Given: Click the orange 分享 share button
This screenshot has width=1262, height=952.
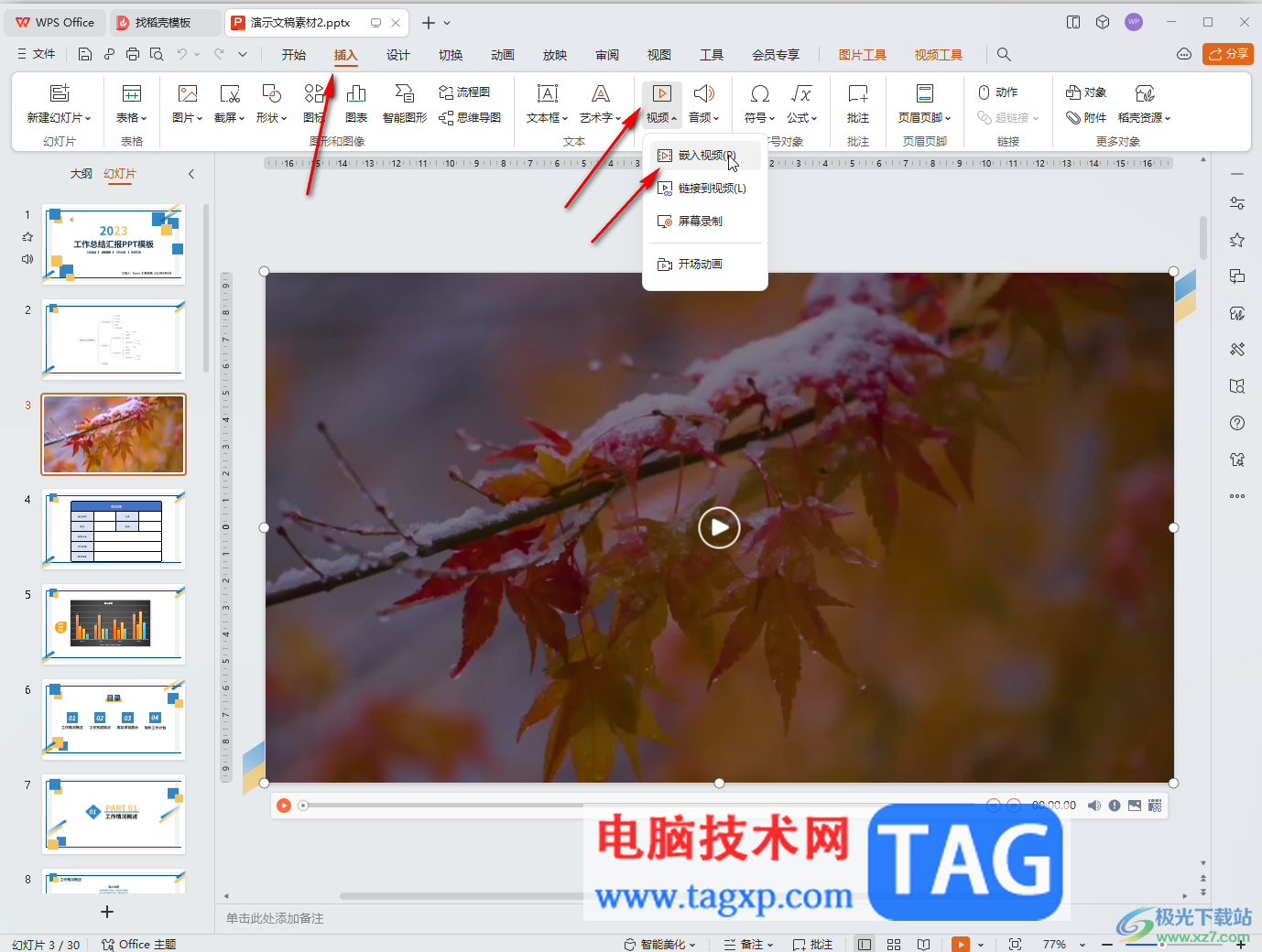Looking at the screenshot, I should click(x=1228, y=54).
